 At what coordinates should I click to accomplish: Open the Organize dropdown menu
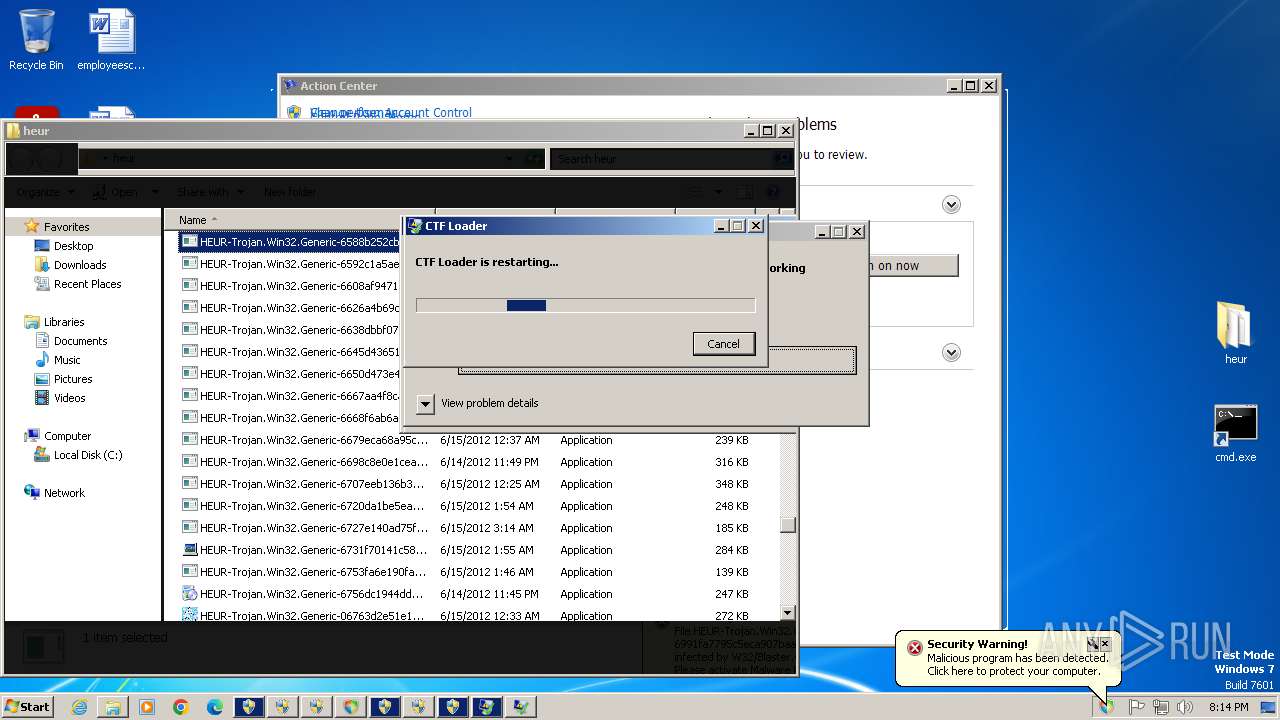tap(45, 192)
